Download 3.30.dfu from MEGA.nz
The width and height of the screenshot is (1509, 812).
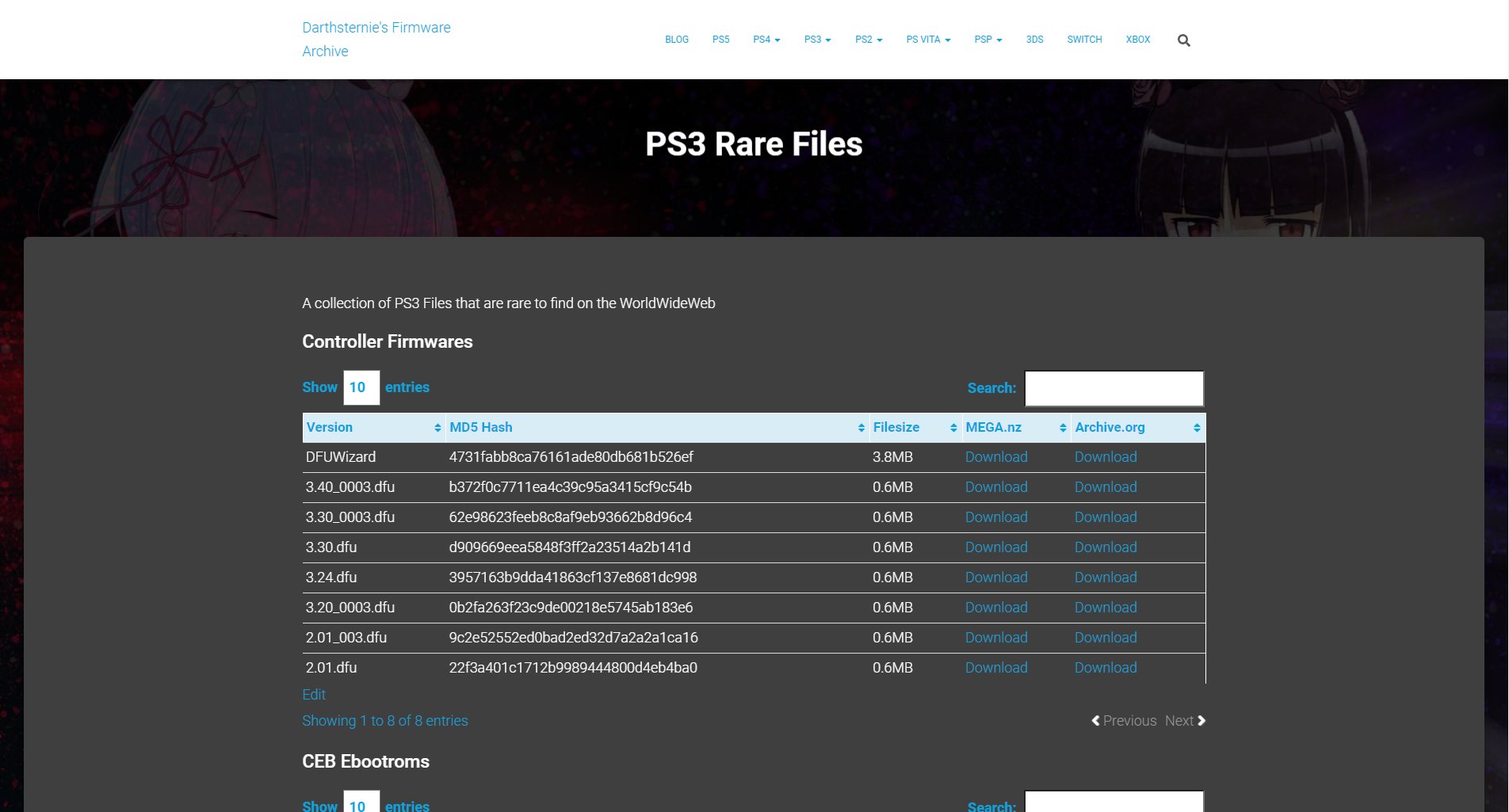click(996, 547)
